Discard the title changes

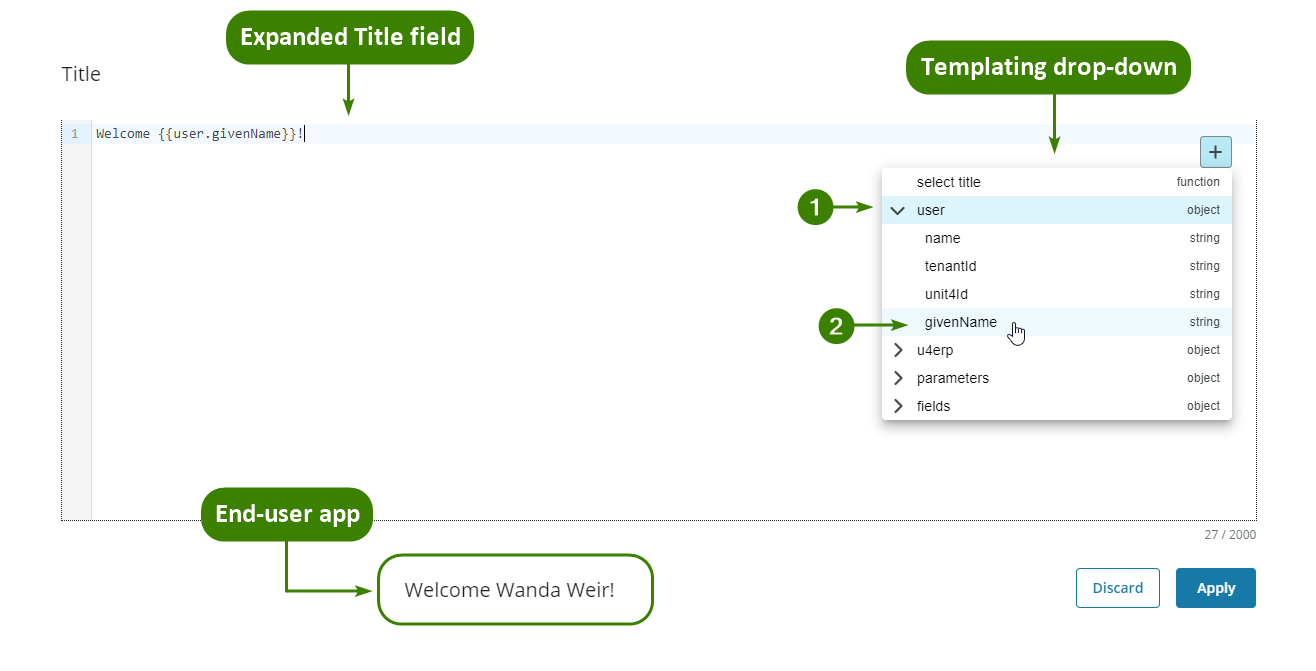[1117, 588]
